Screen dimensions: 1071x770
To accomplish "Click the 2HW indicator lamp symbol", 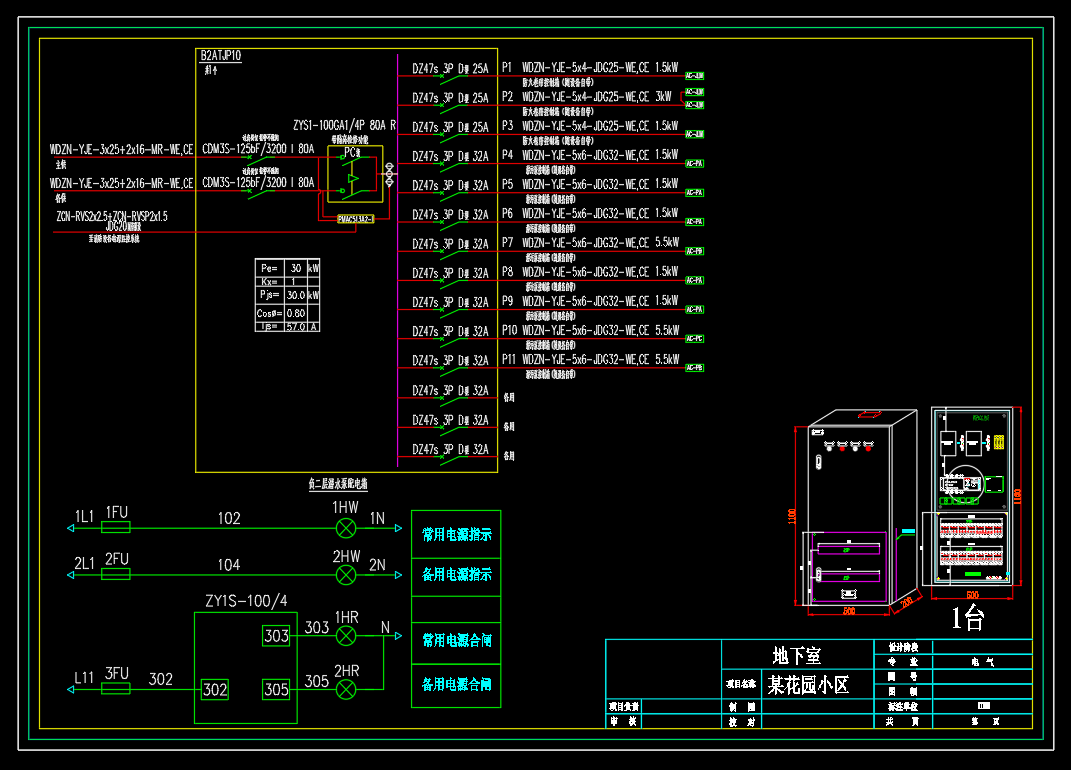I will (346, 575).
